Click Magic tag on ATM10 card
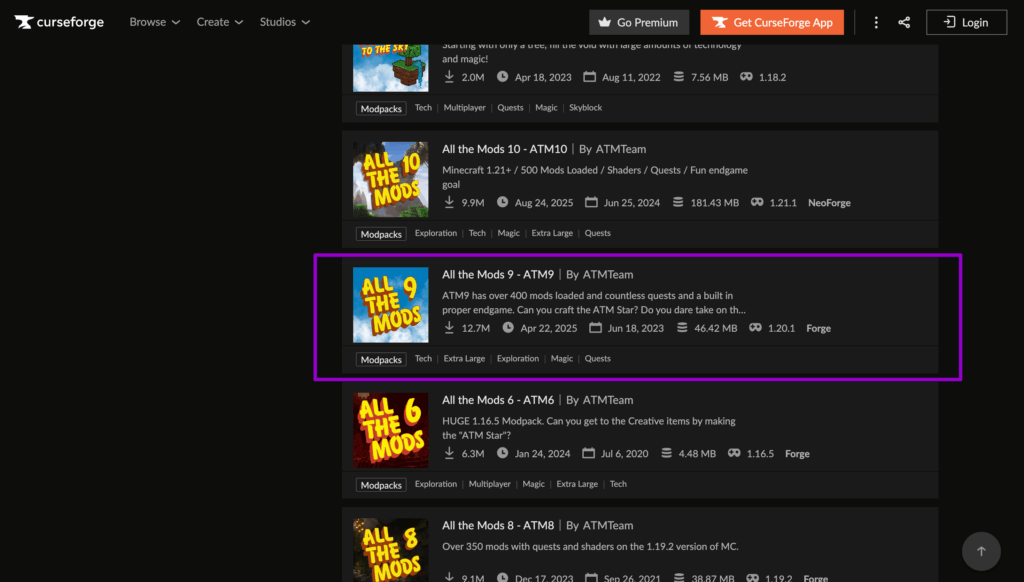Screen dimensions: 1024x582 [509, 233]
